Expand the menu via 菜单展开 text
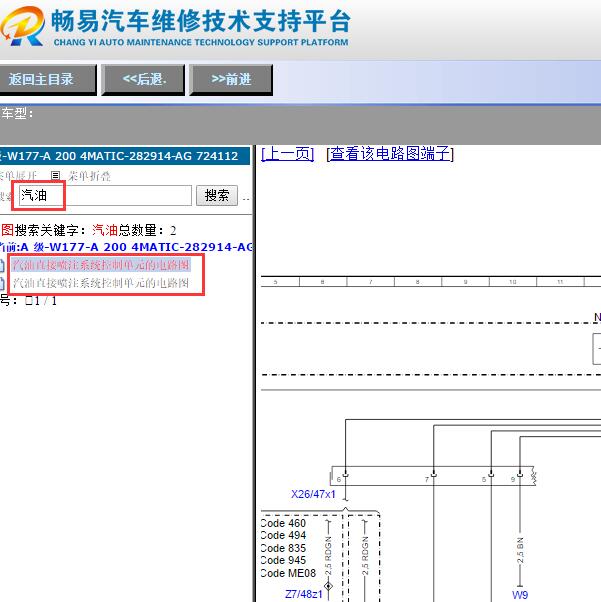This screenshot has width=601, height=602. [18, 176]
